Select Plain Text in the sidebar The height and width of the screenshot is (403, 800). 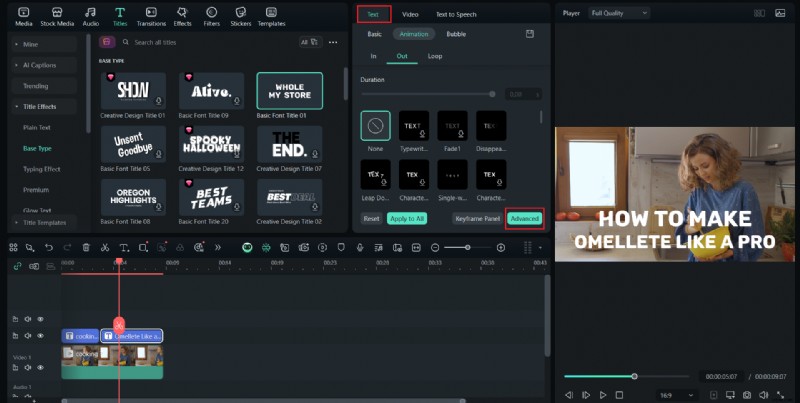point(37,128)
